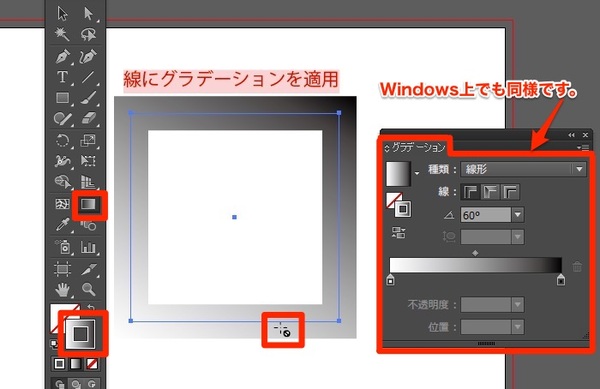
Task: Open gradient swatch preset arrow
Action: coord(417,173)
